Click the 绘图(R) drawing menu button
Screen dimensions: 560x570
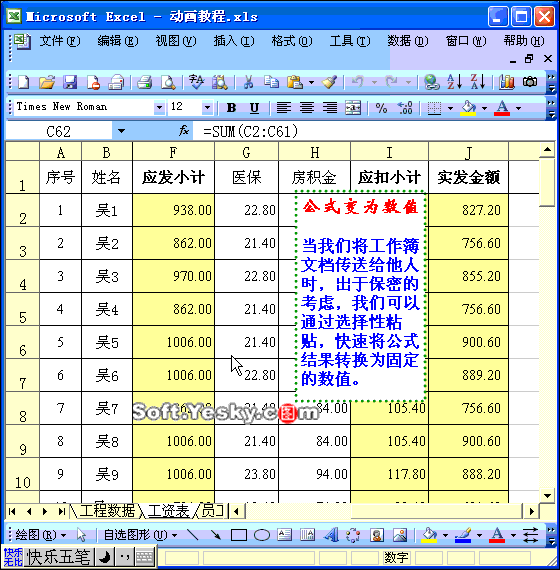(x=41, y=535)
